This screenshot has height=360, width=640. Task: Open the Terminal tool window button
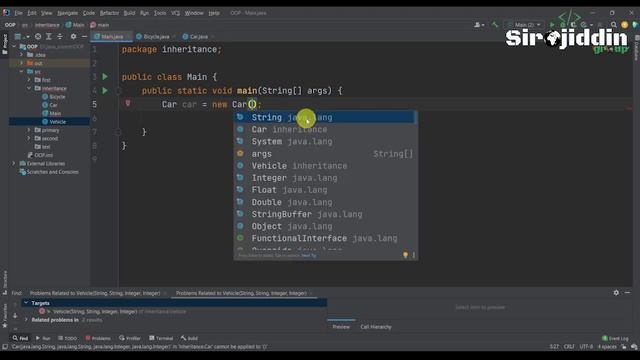pos(161,338)
